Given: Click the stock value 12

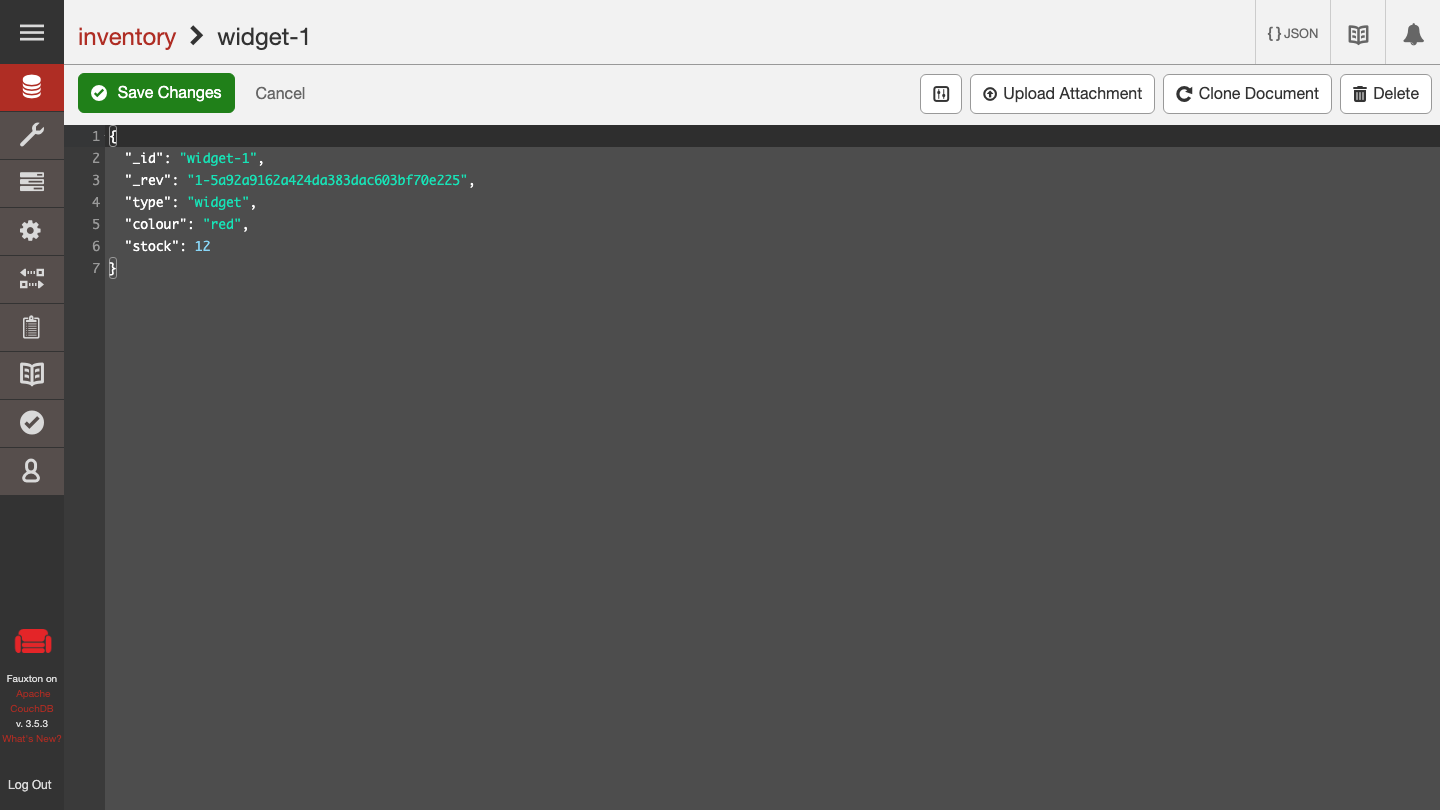Looking at the screenshot, I should [x=202, y=246].
